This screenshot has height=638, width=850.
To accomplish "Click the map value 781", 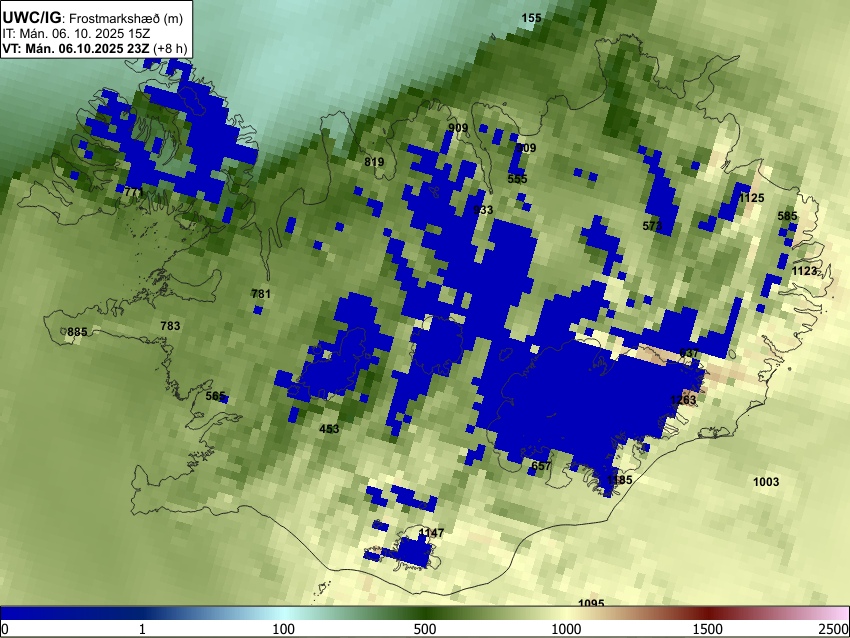I will (x=261, y=294).
